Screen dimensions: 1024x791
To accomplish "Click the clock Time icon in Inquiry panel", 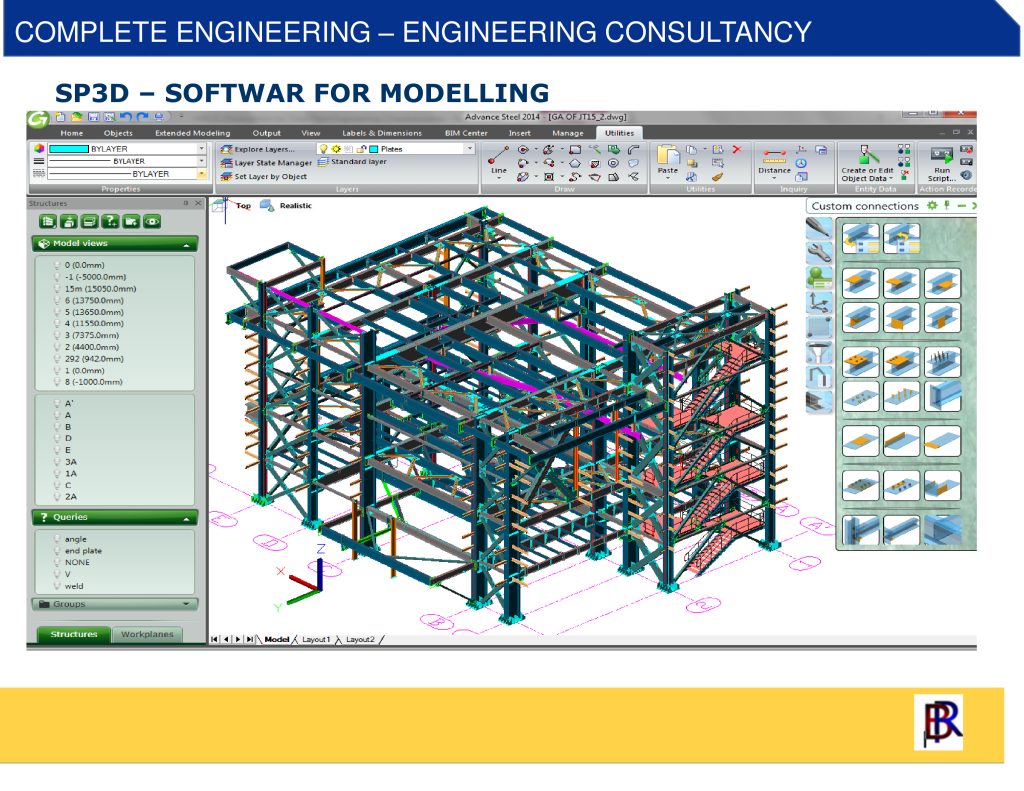I will (x=801, y=163).
